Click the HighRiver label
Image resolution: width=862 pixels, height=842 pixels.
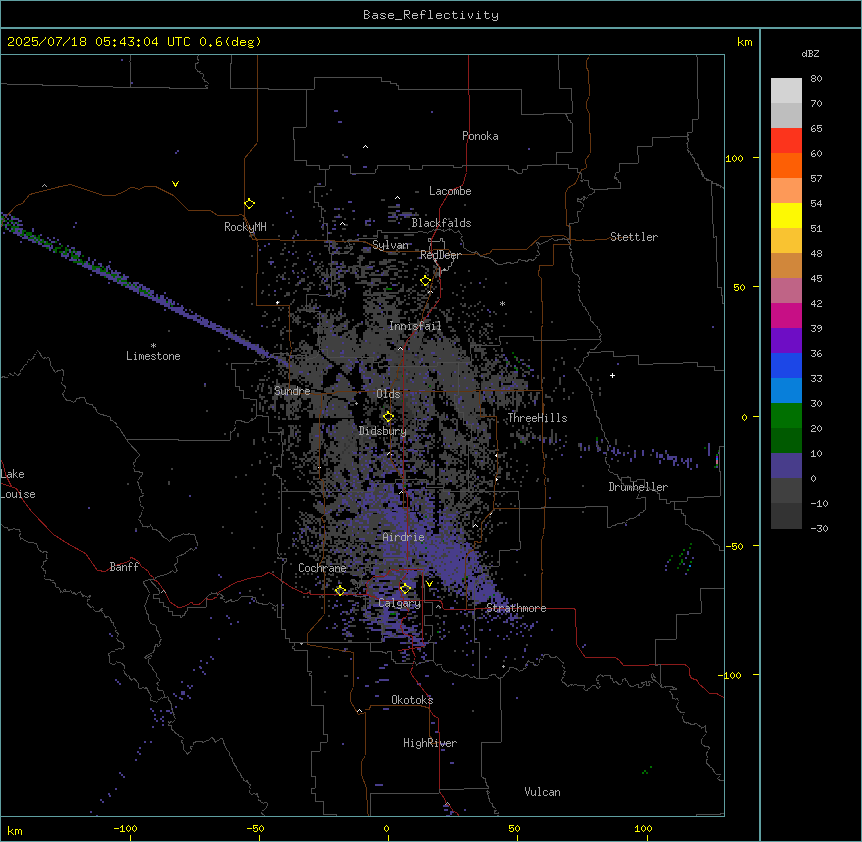pos(430,743)
